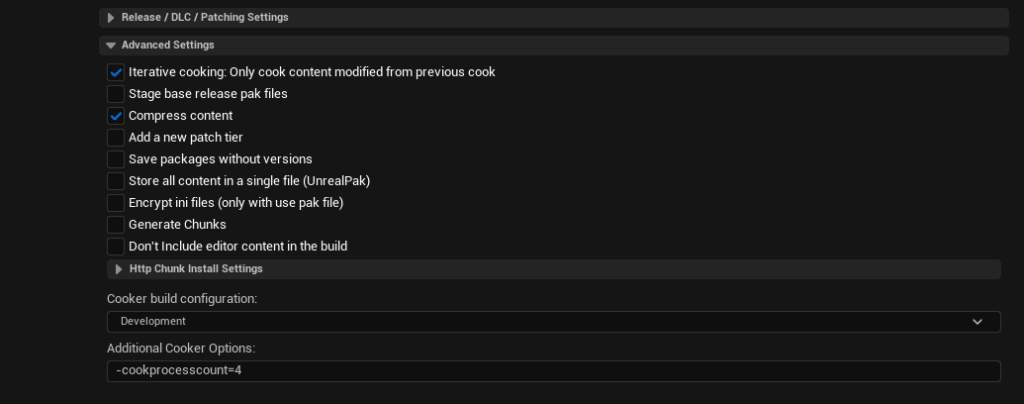Uncheck the Compress content option
The height and width of the screenshot is (404, 1024).
point(116,116)
